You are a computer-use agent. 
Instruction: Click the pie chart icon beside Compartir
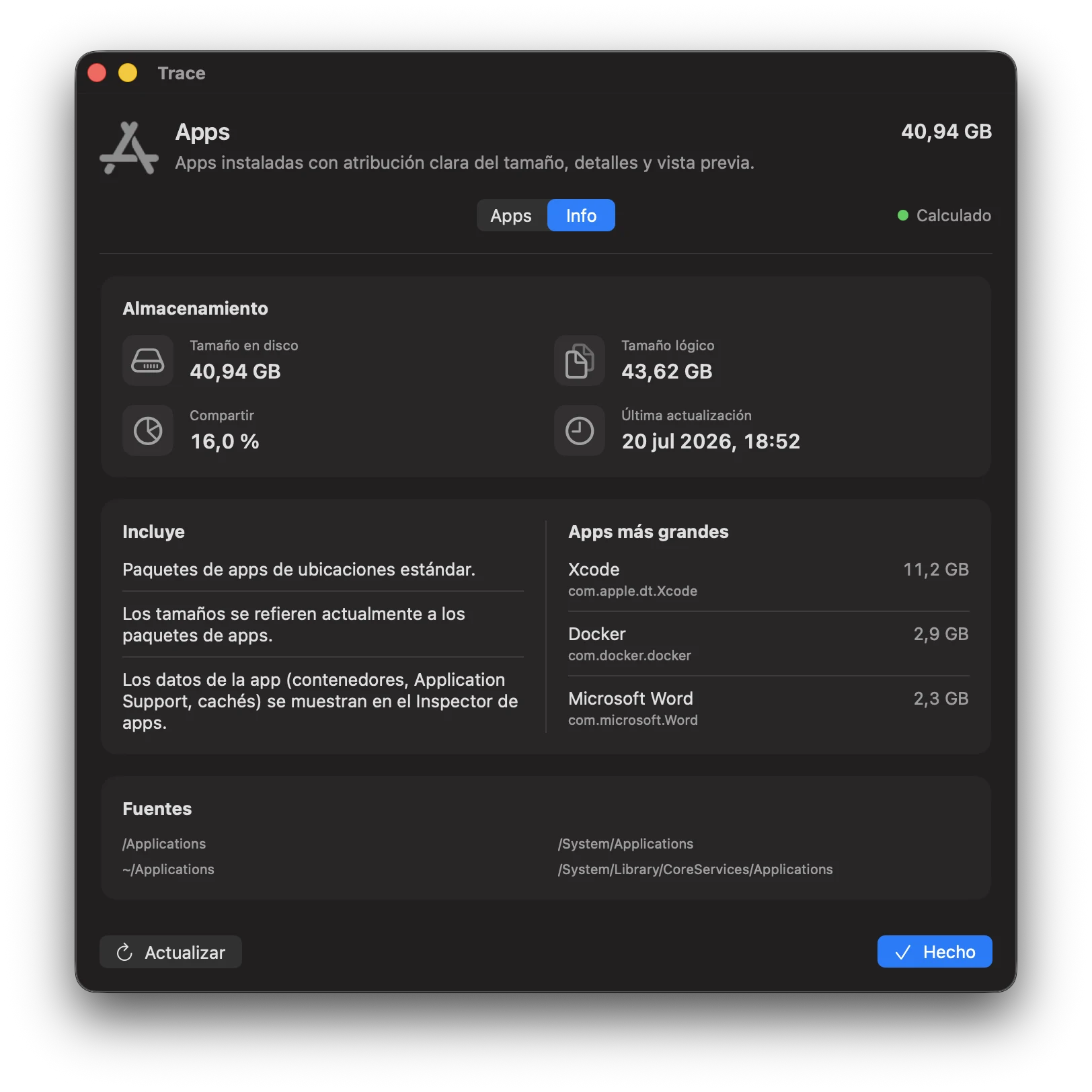point(148,430)
